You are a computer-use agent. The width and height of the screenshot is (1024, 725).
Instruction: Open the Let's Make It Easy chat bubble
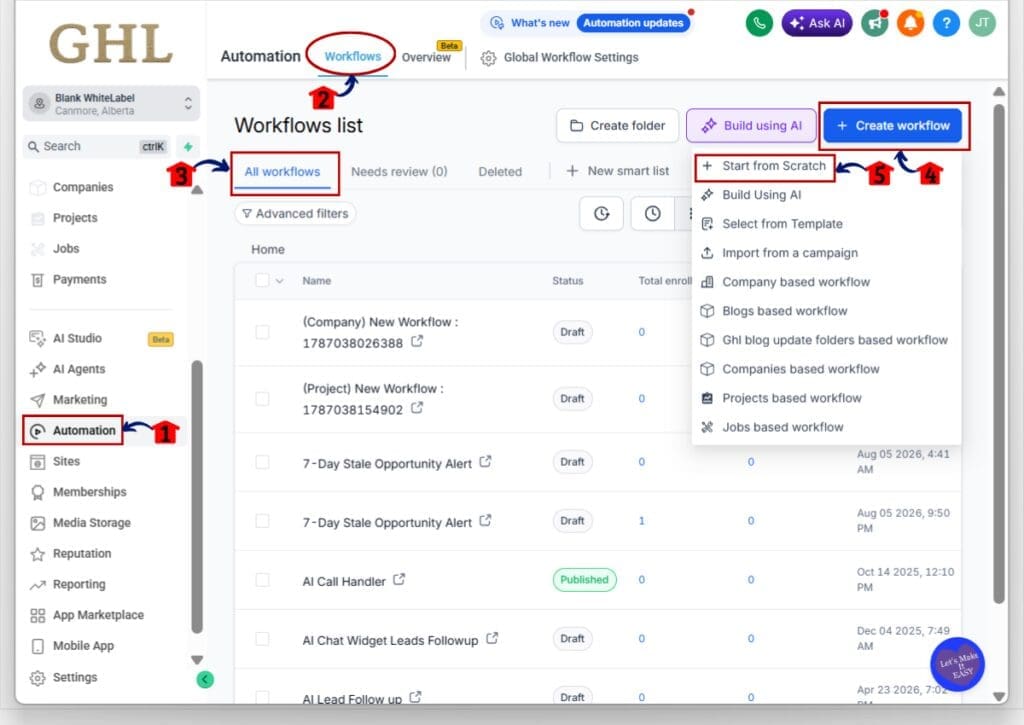pos(957,664)
